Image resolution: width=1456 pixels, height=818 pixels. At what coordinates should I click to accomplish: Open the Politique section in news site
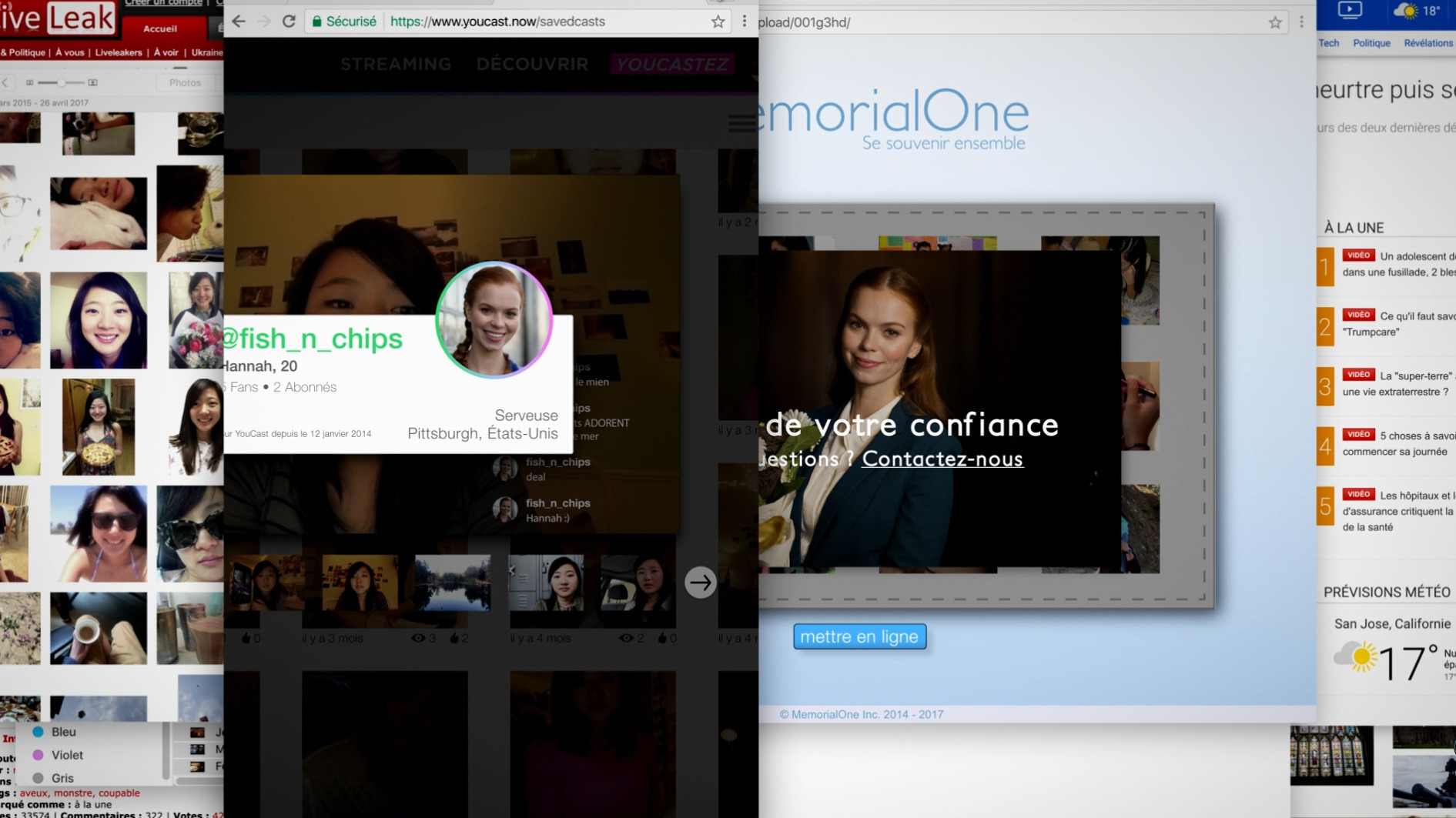point(1371,43)
